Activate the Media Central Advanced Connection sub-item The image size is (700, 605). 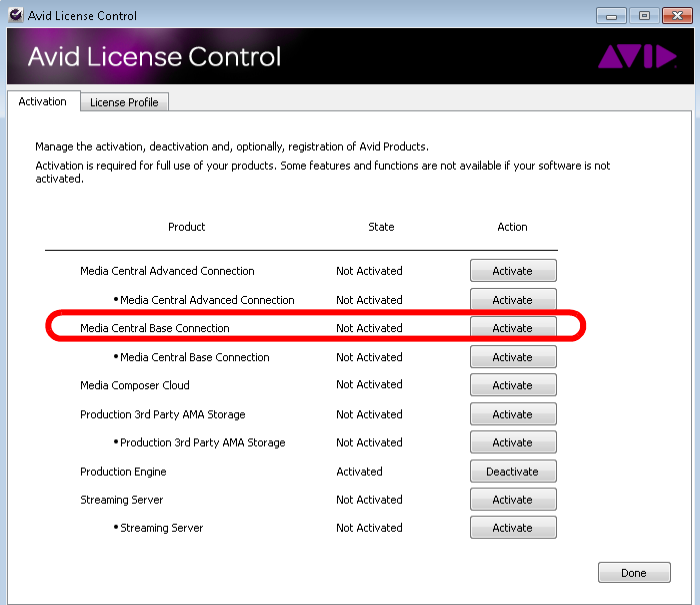(x=513, y=300)
